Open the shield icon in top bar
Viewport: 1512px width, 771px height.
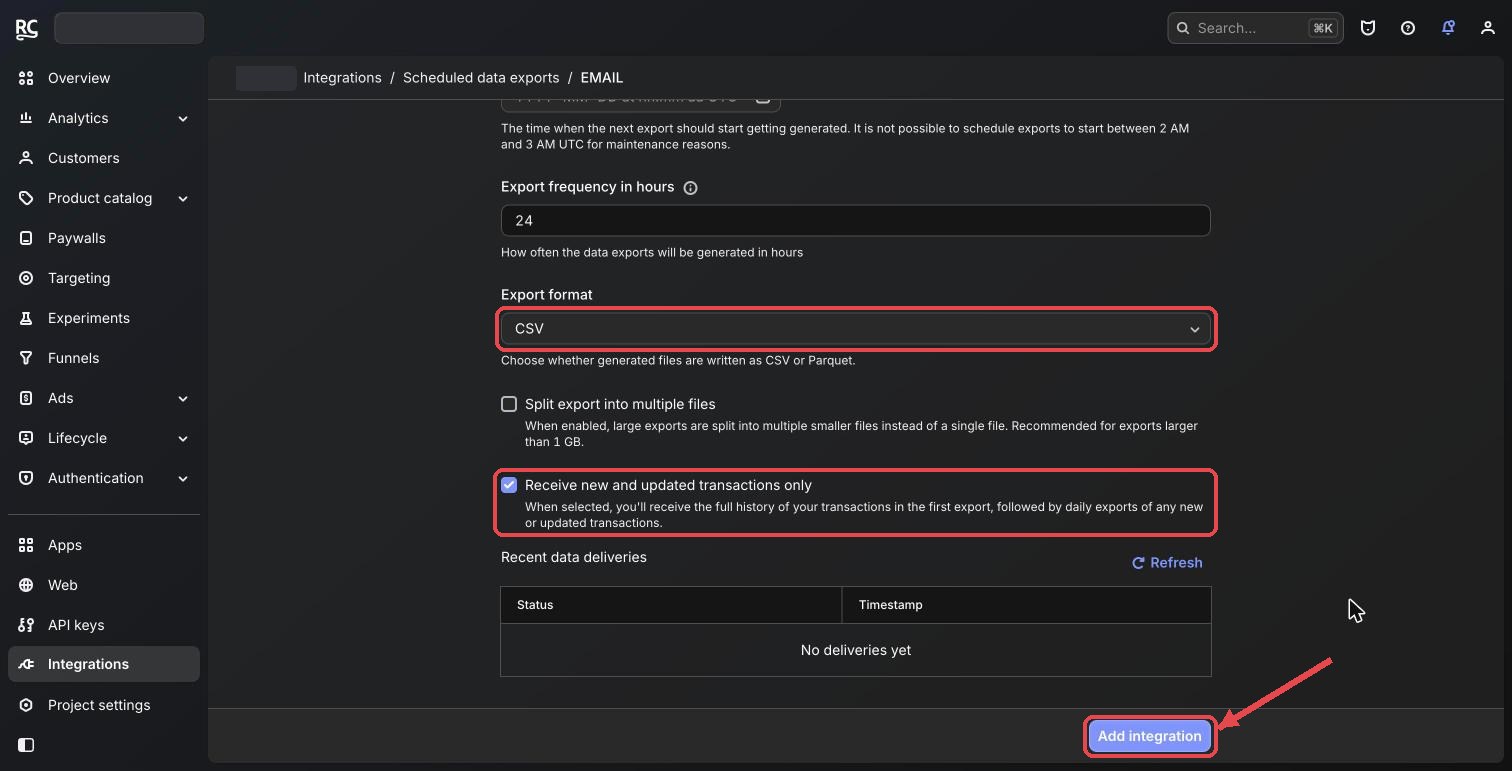pyautogui.click(x=1368, y=28)
